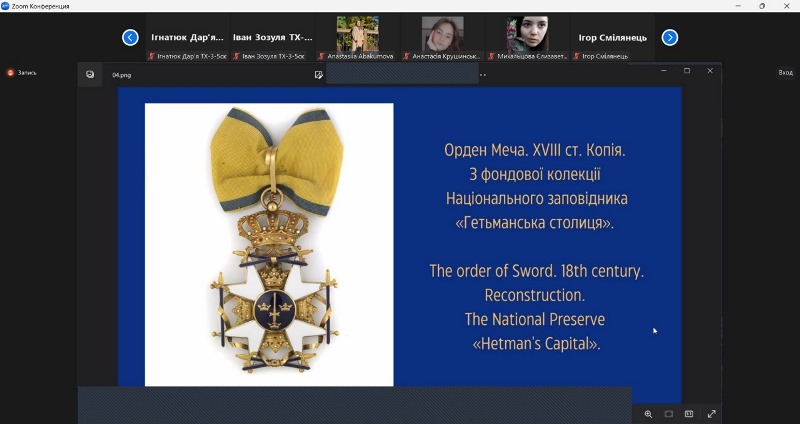Click the Вход button at right edge

[785, 73]
